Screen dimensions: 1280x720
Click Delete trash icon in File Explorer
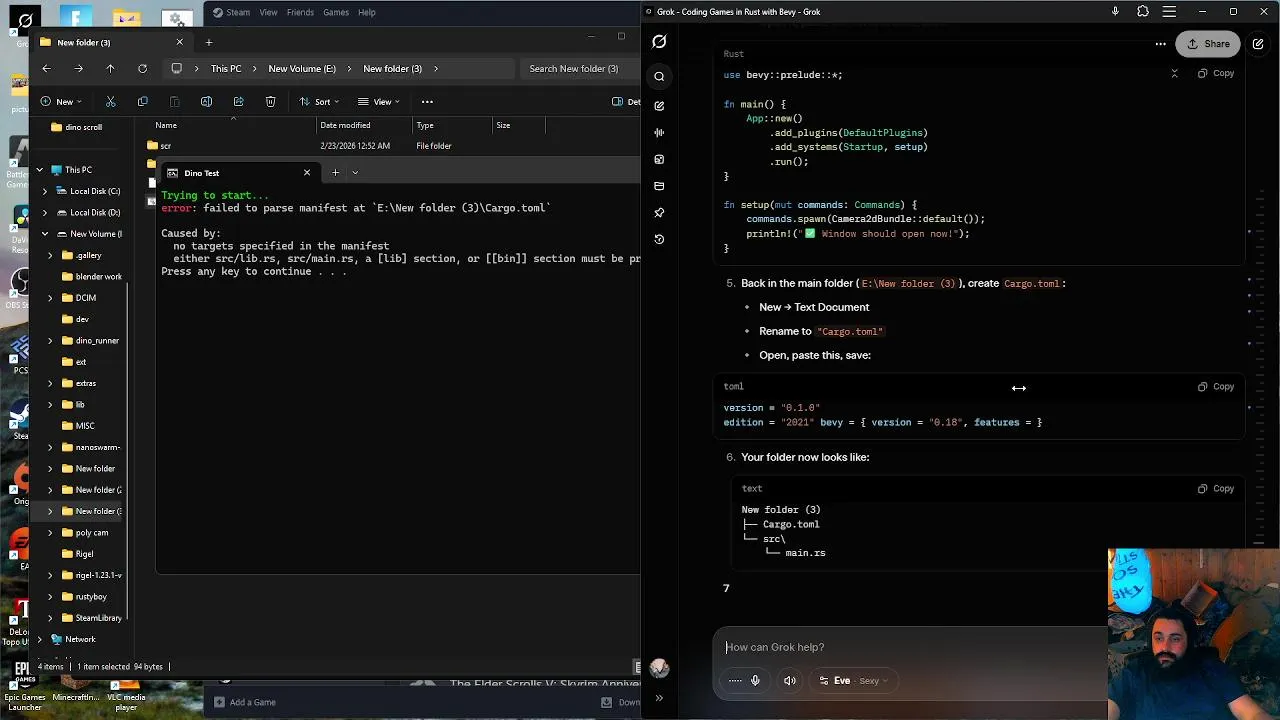coord(270,101)
